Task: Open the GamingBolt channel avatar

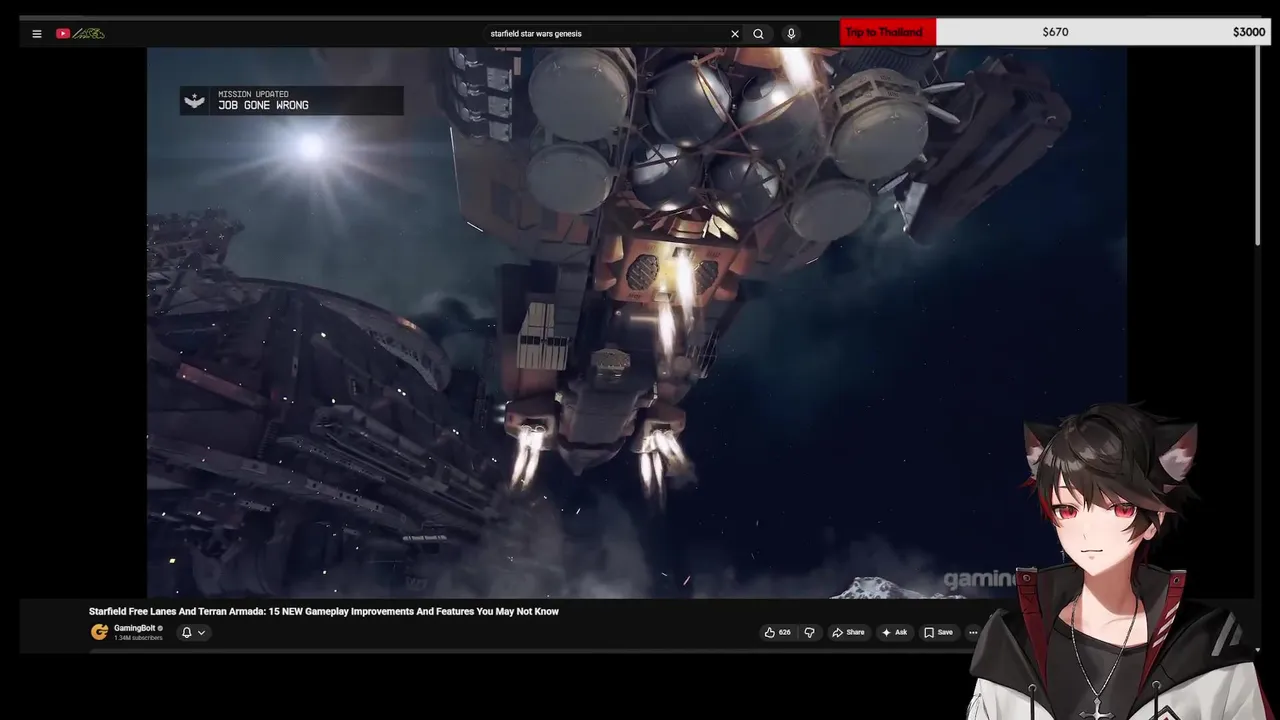Action: [x=99, y=632]
